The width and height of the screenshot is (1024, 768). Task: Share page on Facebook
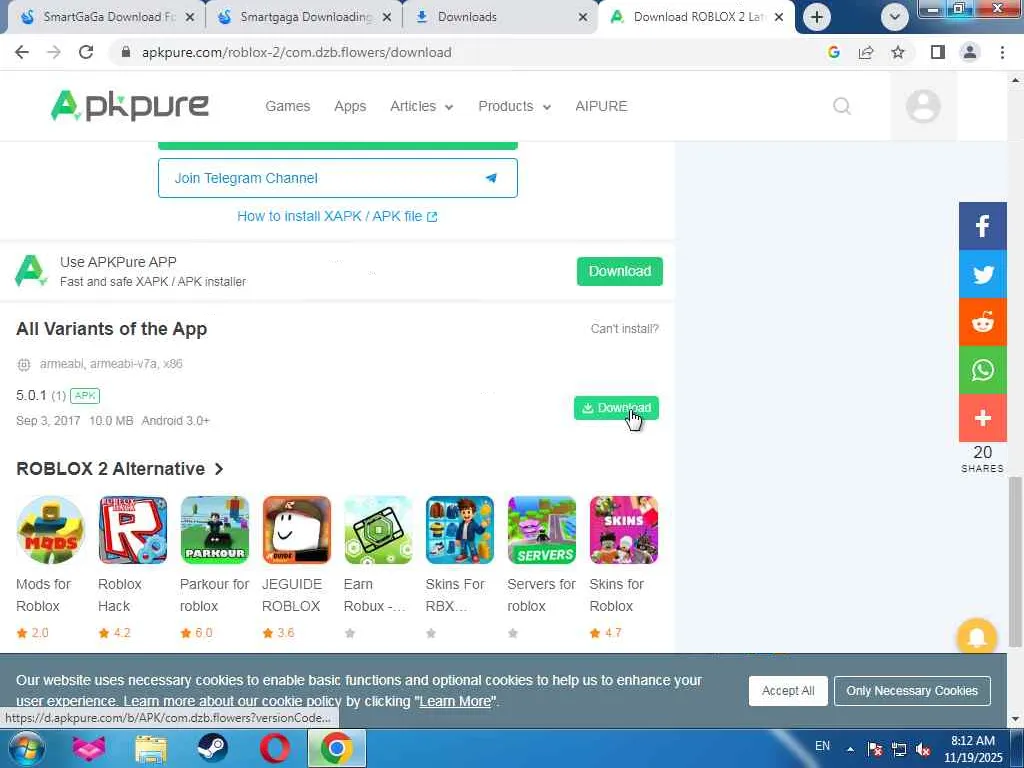(x=982, y=227)
